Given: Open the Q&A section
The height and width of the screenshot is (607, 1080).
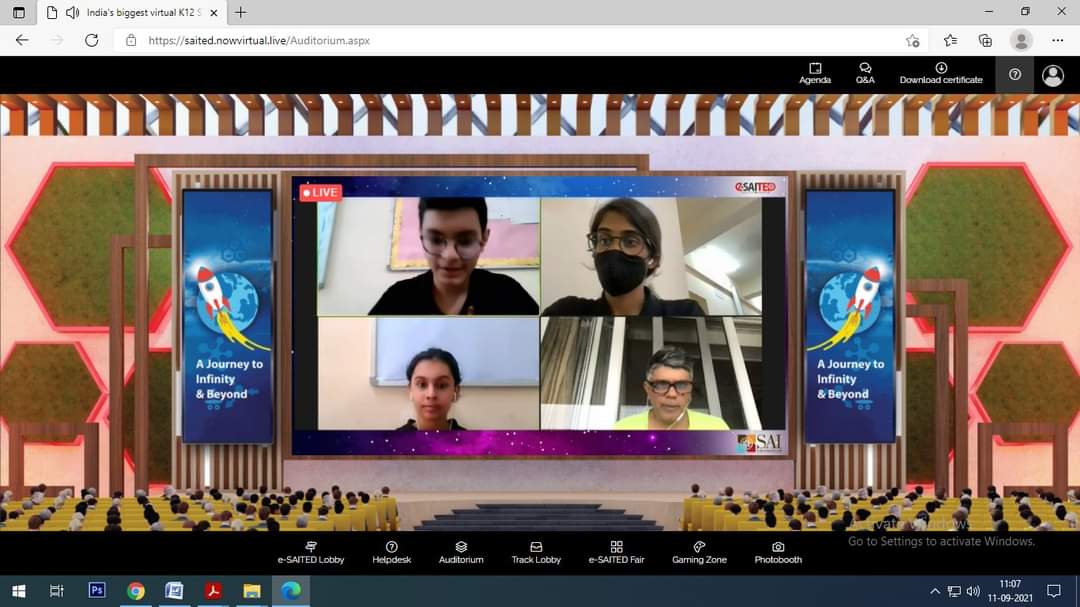Looking at the screenshot, I should [865, 73].
